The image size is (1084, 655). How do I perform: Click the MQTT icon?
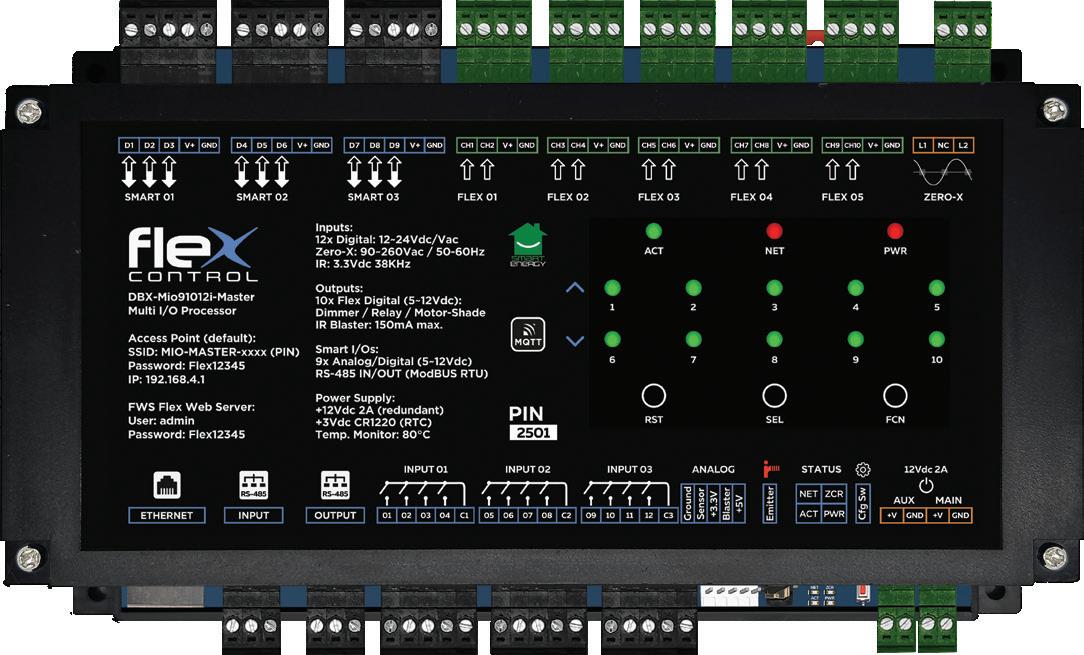tap(527, 335)
